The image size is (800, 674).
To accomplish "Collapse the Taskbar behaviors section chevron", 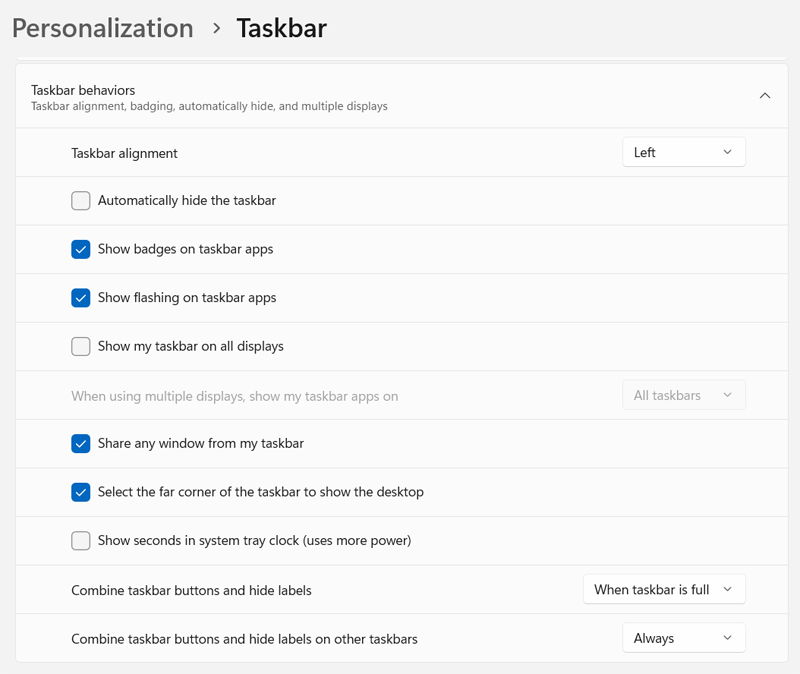I will pos(765,96).
